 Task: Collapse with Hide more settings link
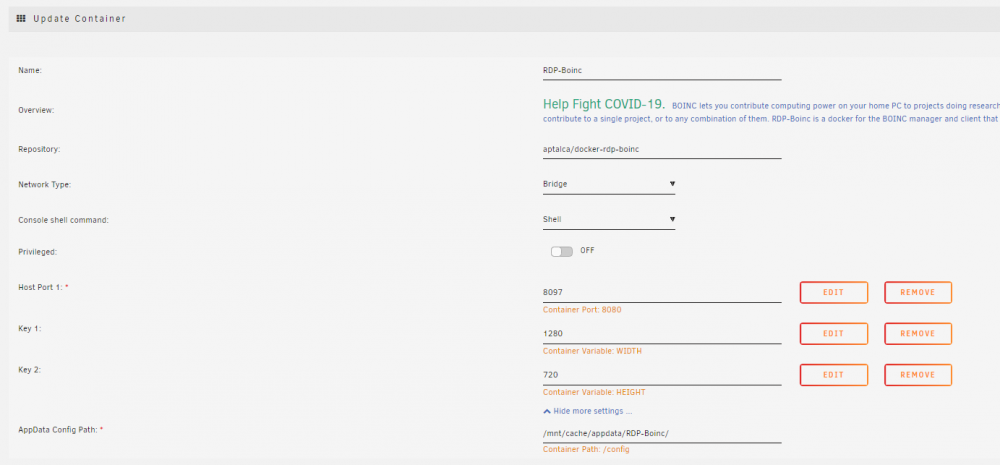click(587, 411)
